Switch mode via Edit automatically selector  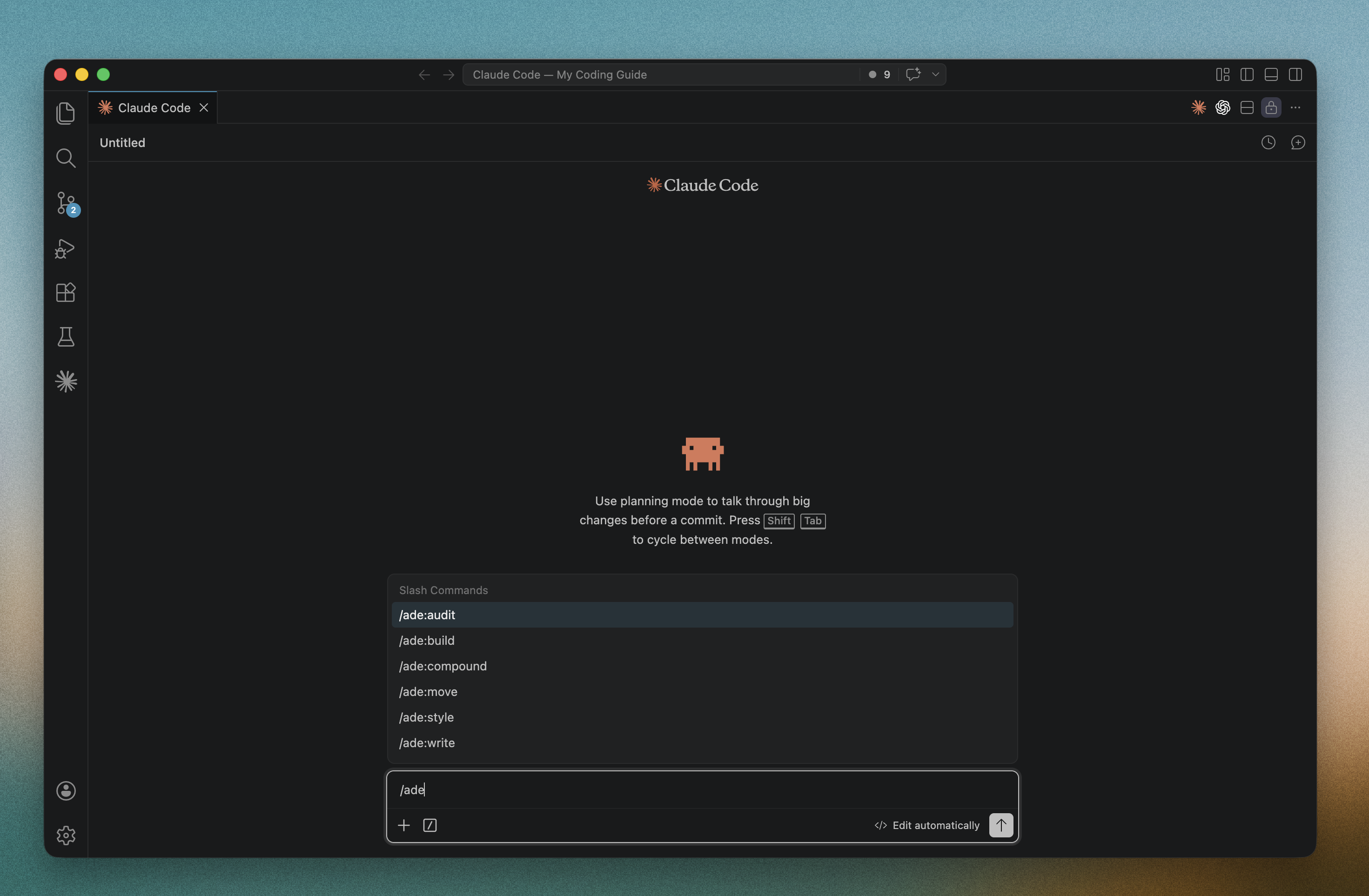[x=926, y=825]
